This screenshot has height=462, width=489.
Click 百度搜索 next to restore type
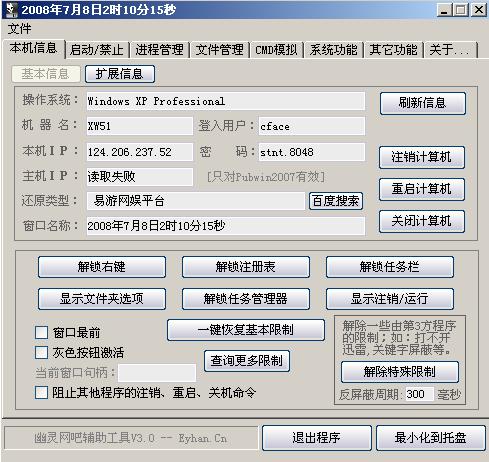(336, 201)
